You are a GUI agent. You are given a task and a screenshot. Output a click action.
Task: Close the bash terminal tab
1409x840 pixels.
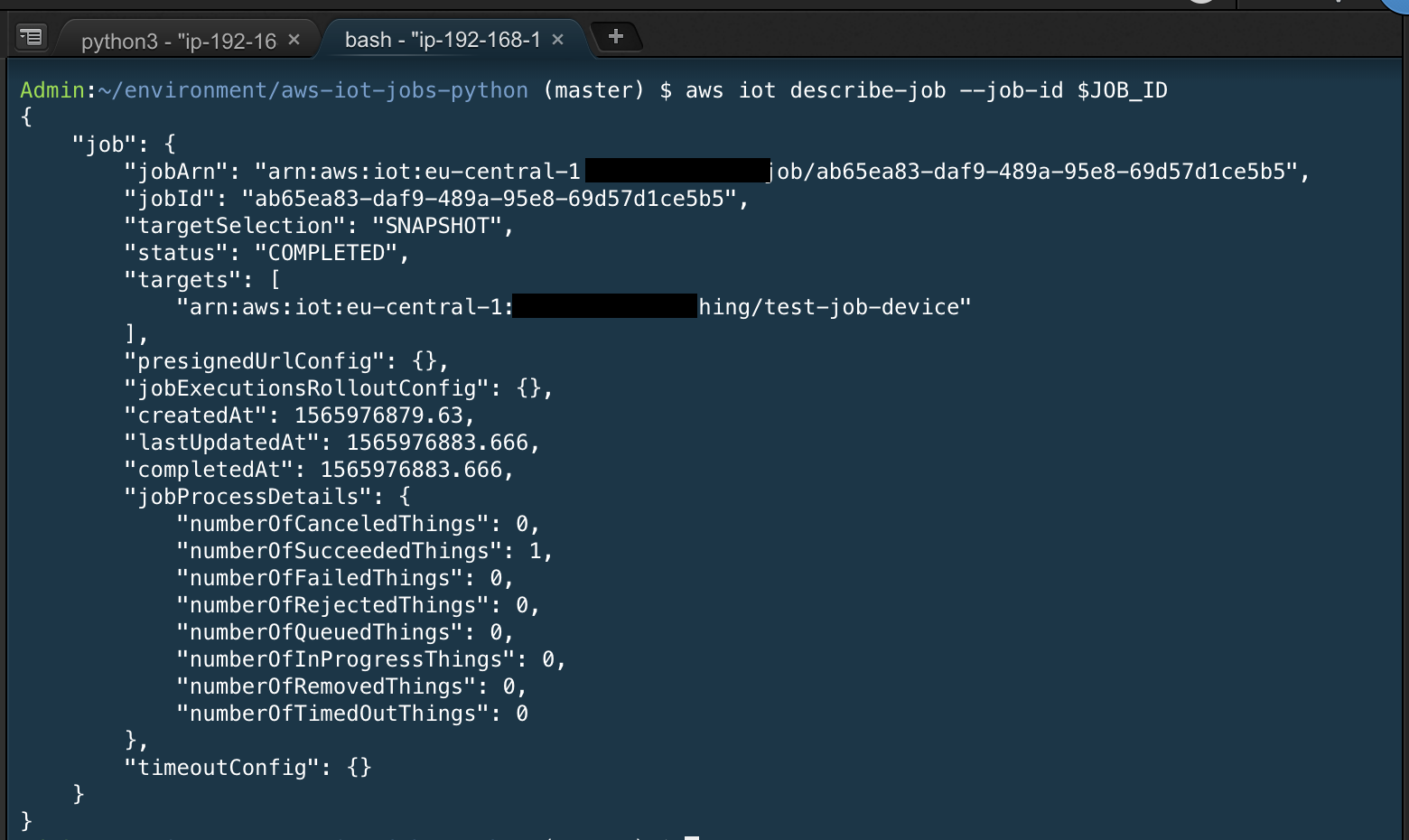click(557, 40)
